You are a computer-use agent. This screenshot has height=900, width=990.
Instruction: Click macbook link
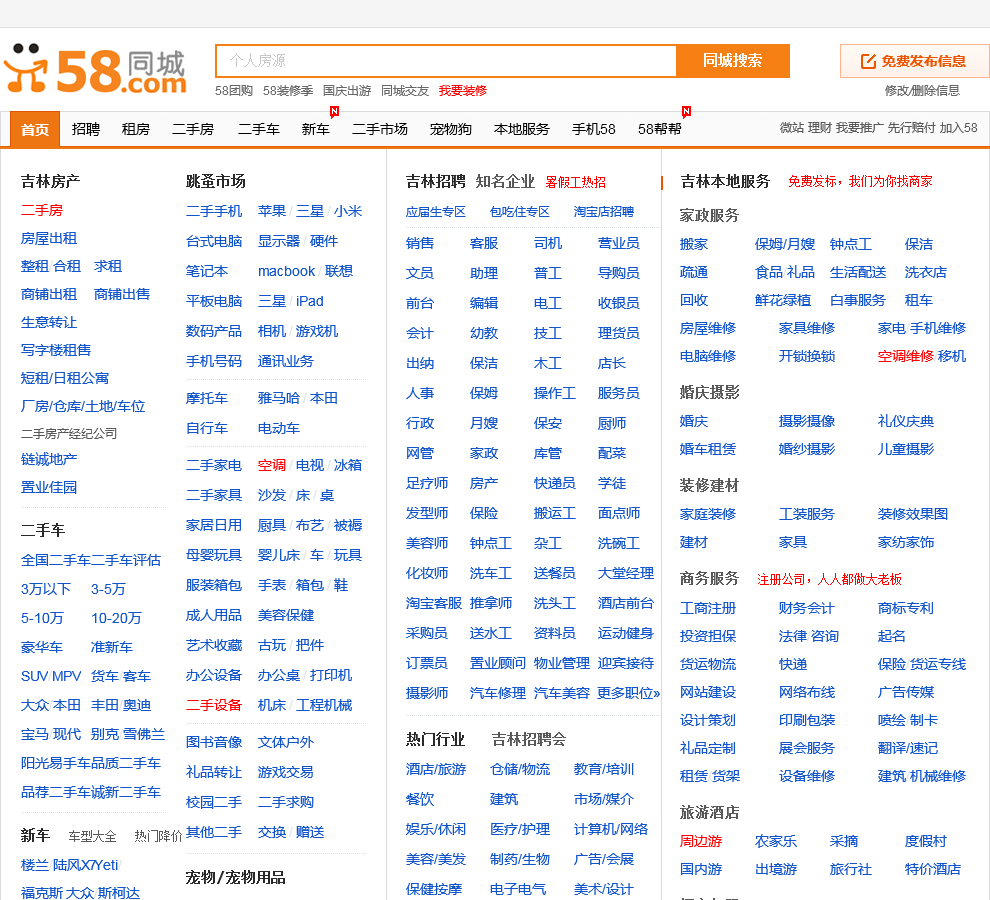[286, 271]
